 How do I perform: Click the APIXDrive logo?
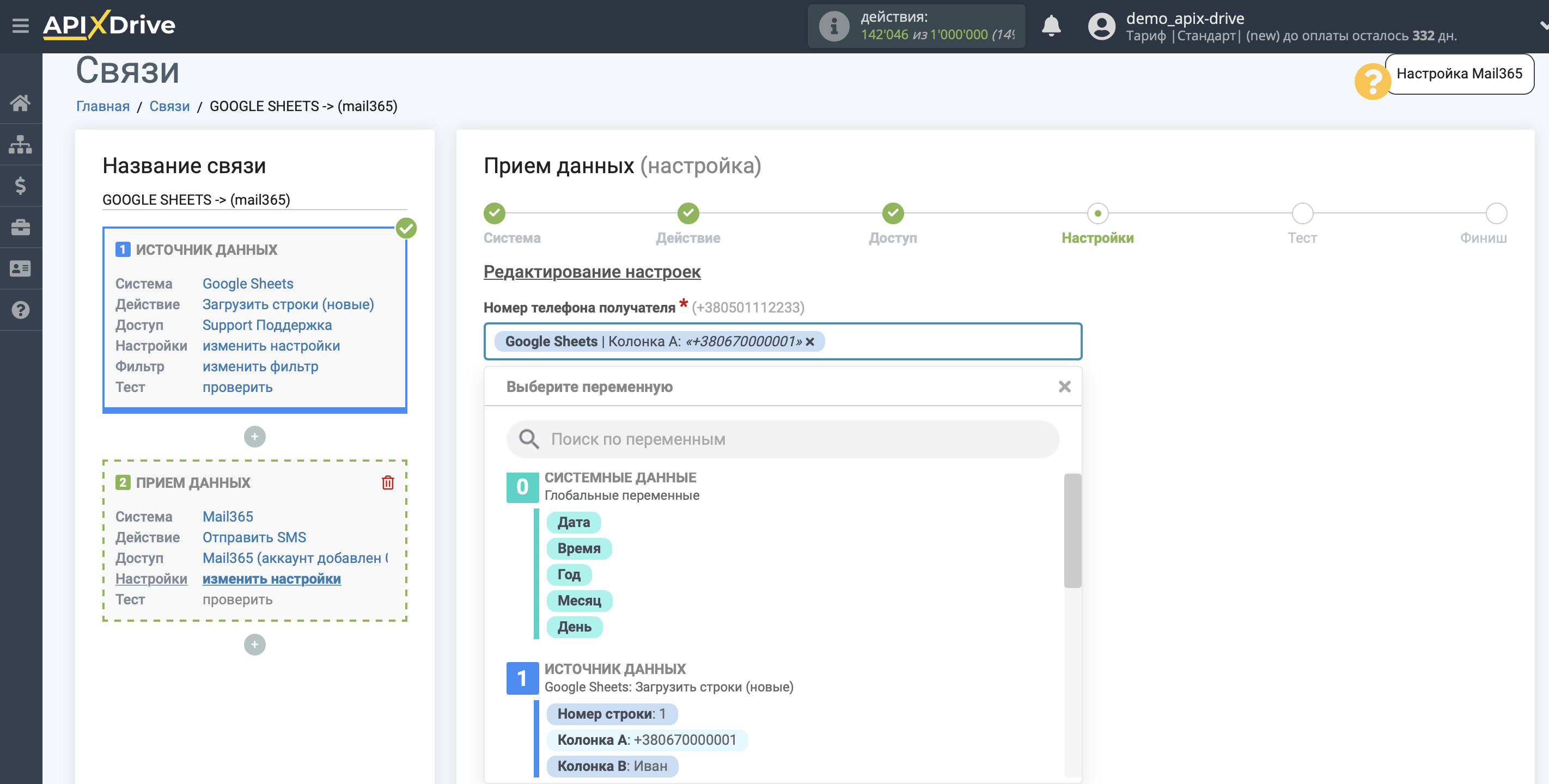(109, 25)
